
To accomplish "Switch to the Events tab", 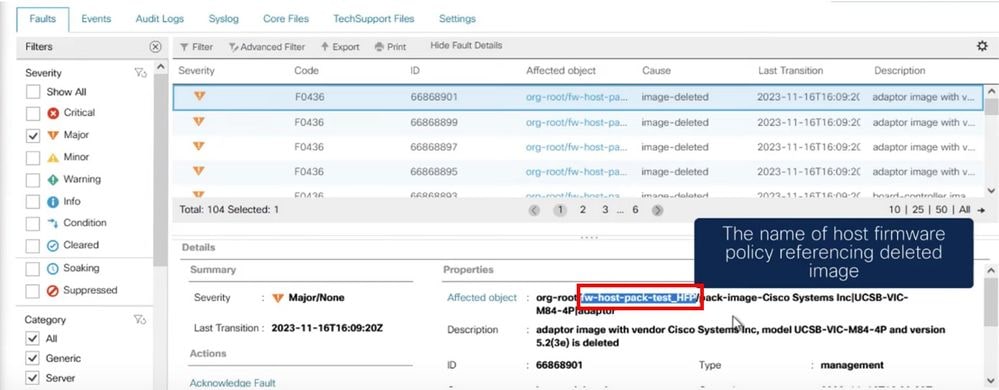I will (96, 18).
